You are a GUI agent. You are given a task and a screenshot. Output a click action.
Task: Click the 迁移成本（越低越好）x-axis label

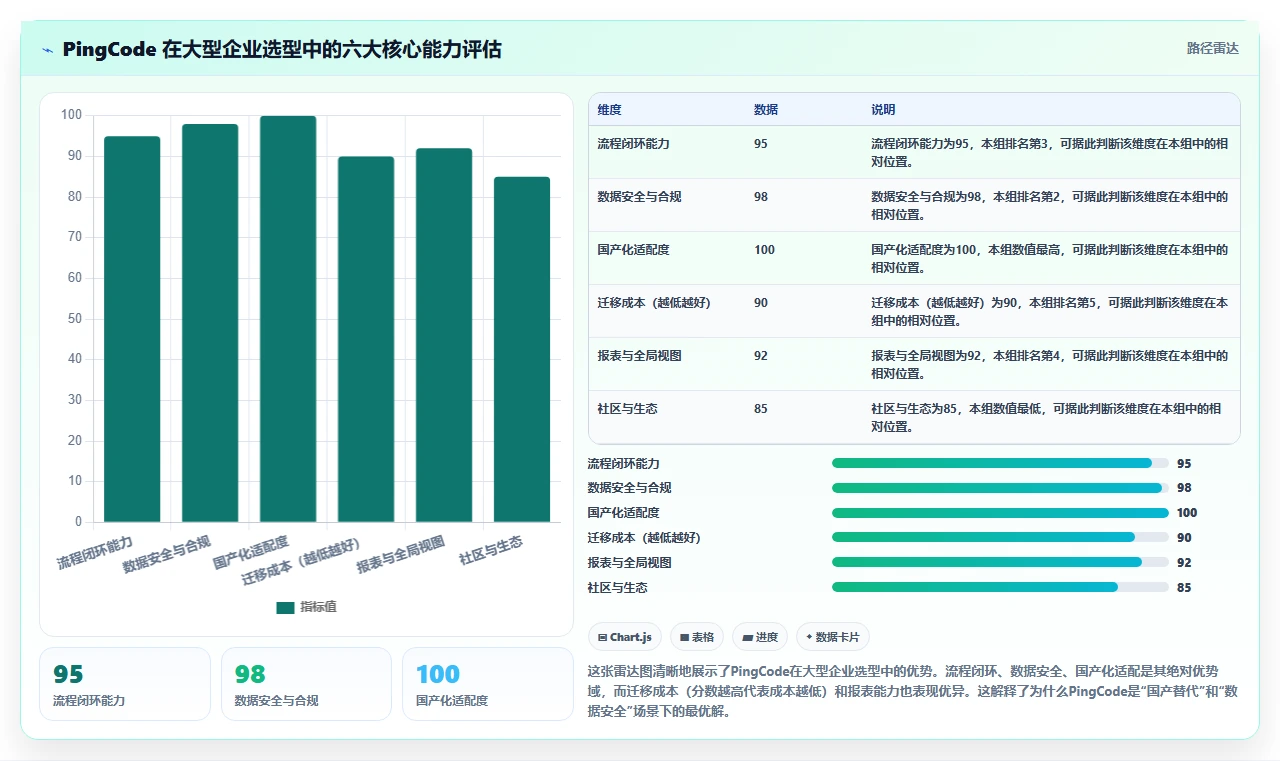point(302,562)
